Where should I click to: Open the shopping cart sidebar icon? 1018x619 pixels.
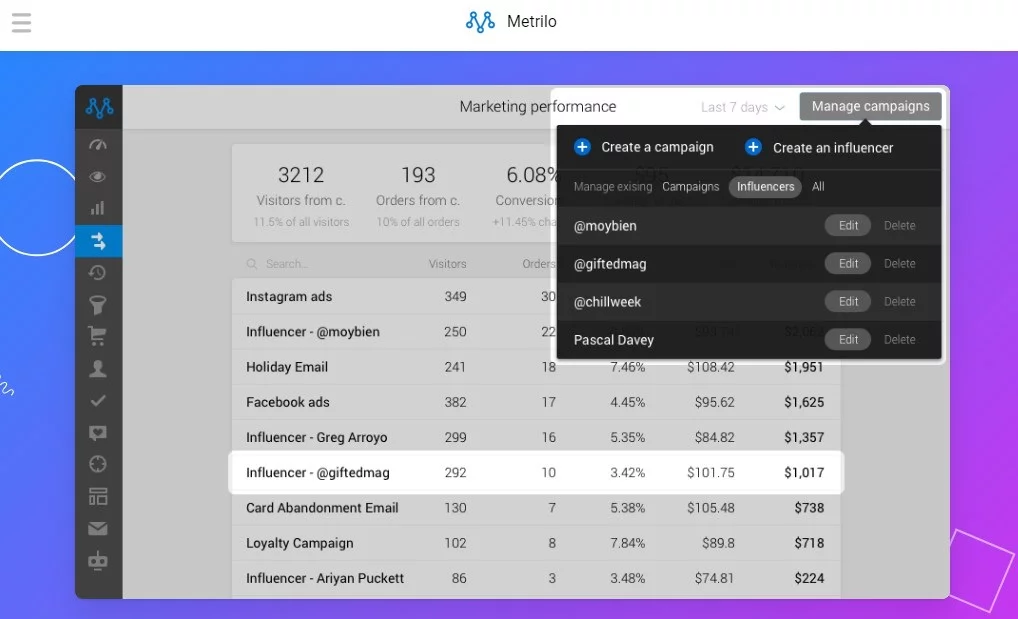tap(98, 336)
